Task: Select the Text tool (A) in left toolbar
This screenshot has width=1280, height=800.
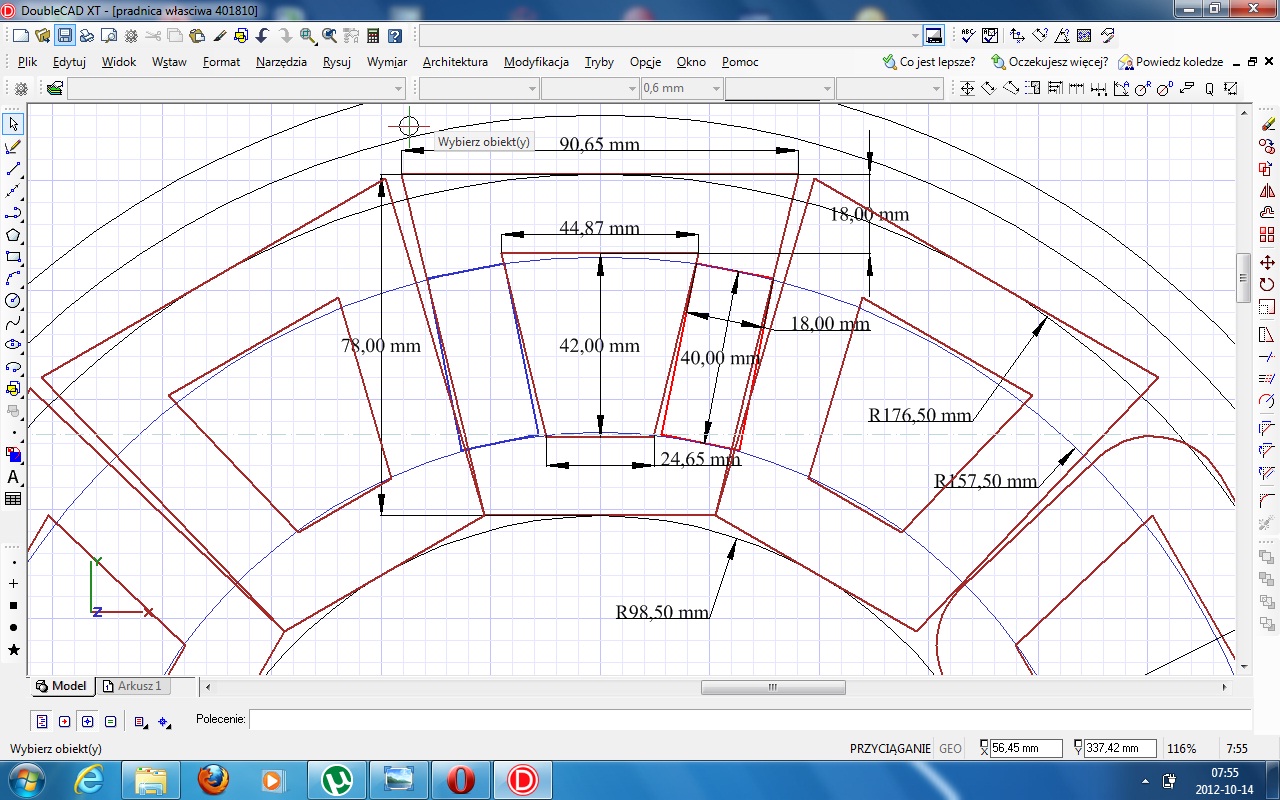Action: coord(13,477)
